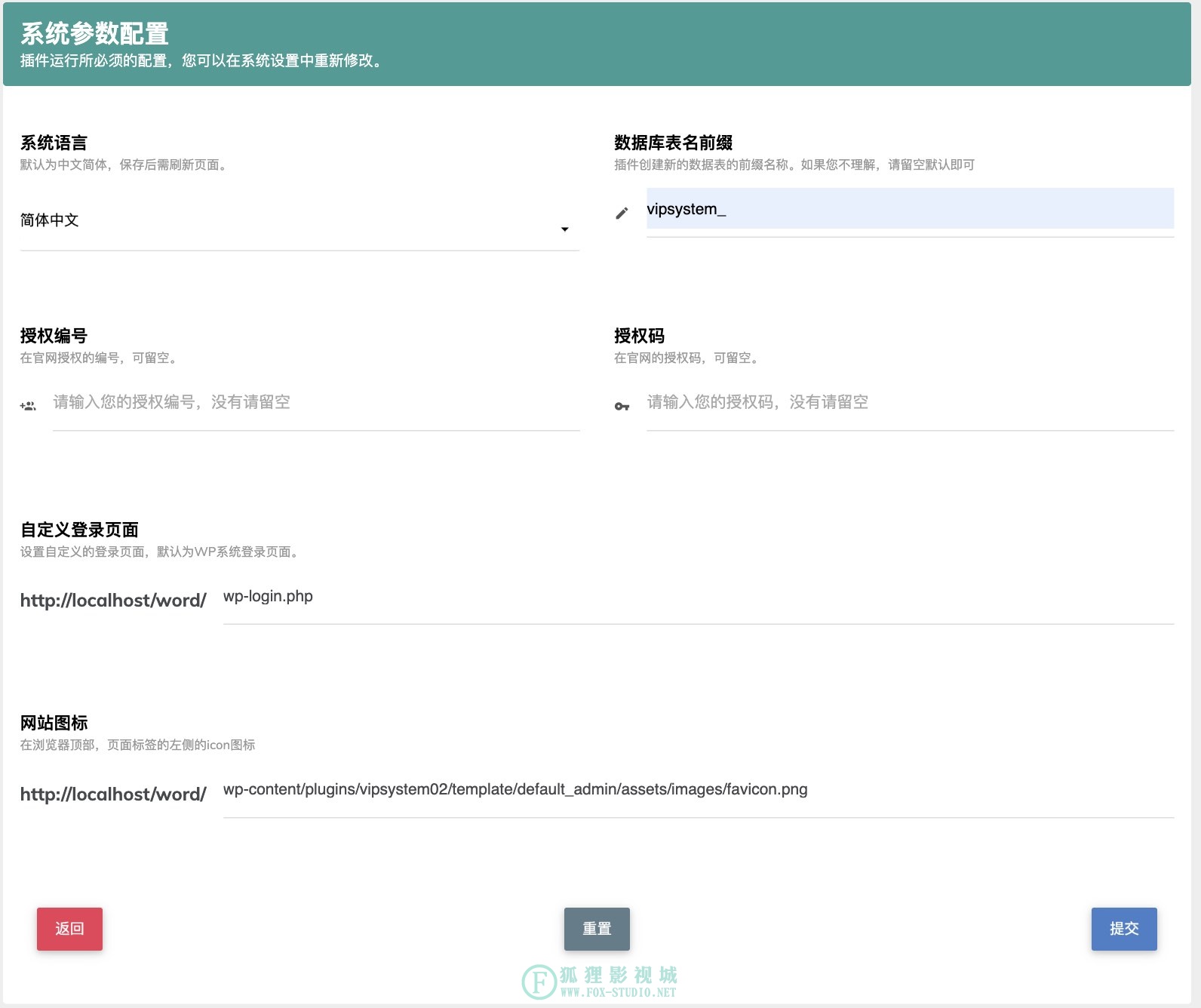Image resolution: width=1201 pixels, height=1008 pixels.
Task: Click the http://localhost/word/ prefix beside favicon path
Action: [113, 794]
